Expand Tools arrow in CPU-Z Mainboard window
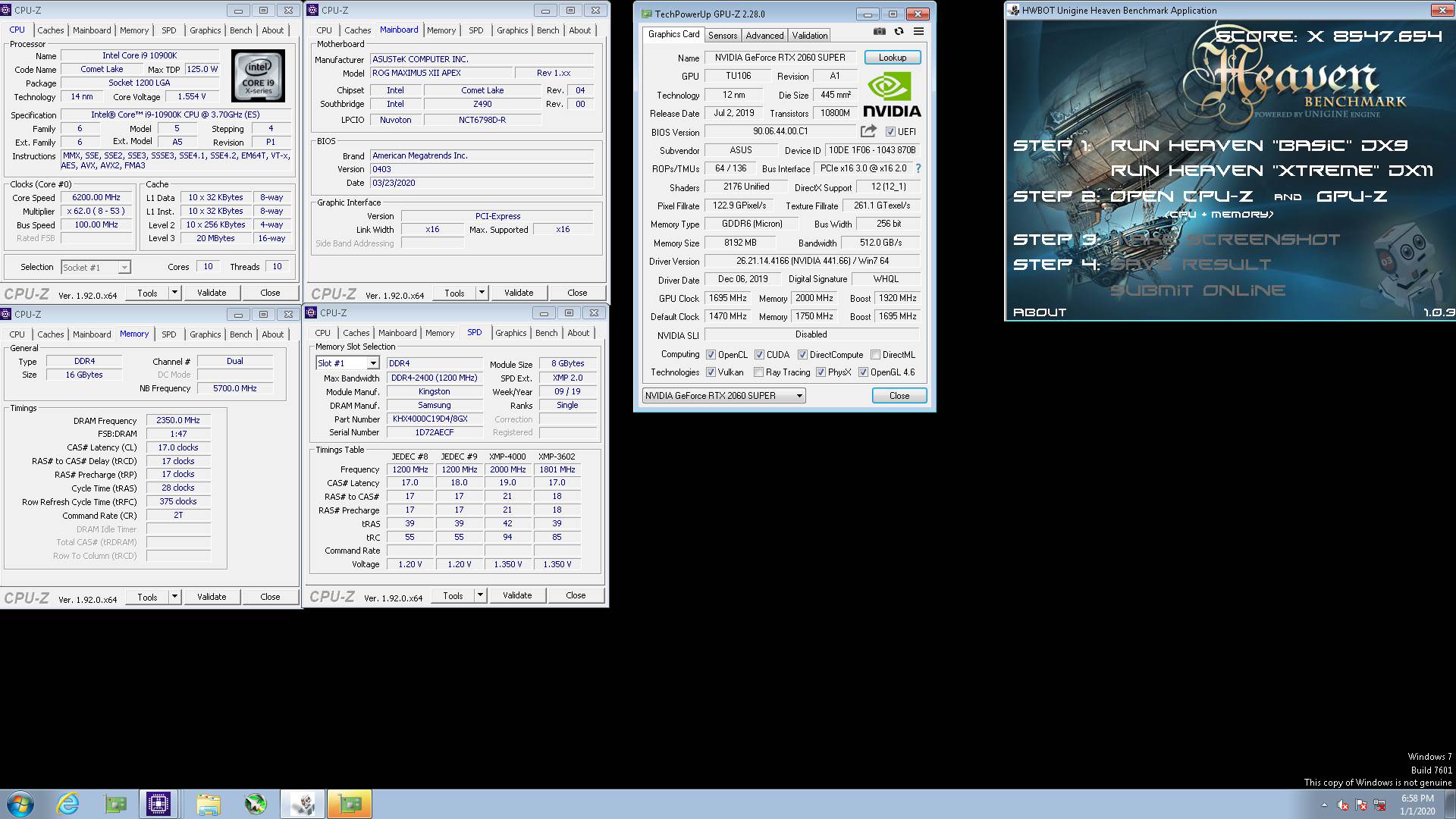 click(x=482, y=293)
